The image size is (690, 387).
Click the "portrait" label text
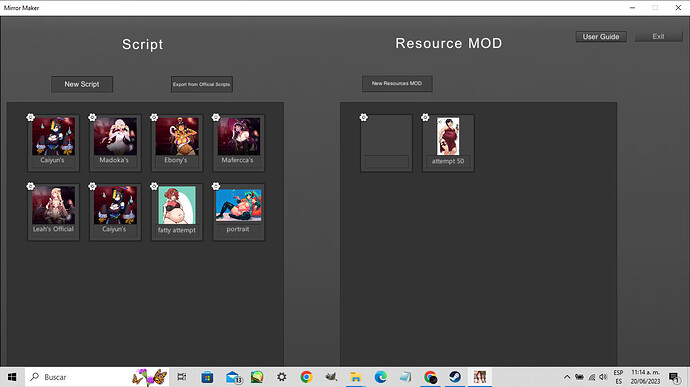238,229
